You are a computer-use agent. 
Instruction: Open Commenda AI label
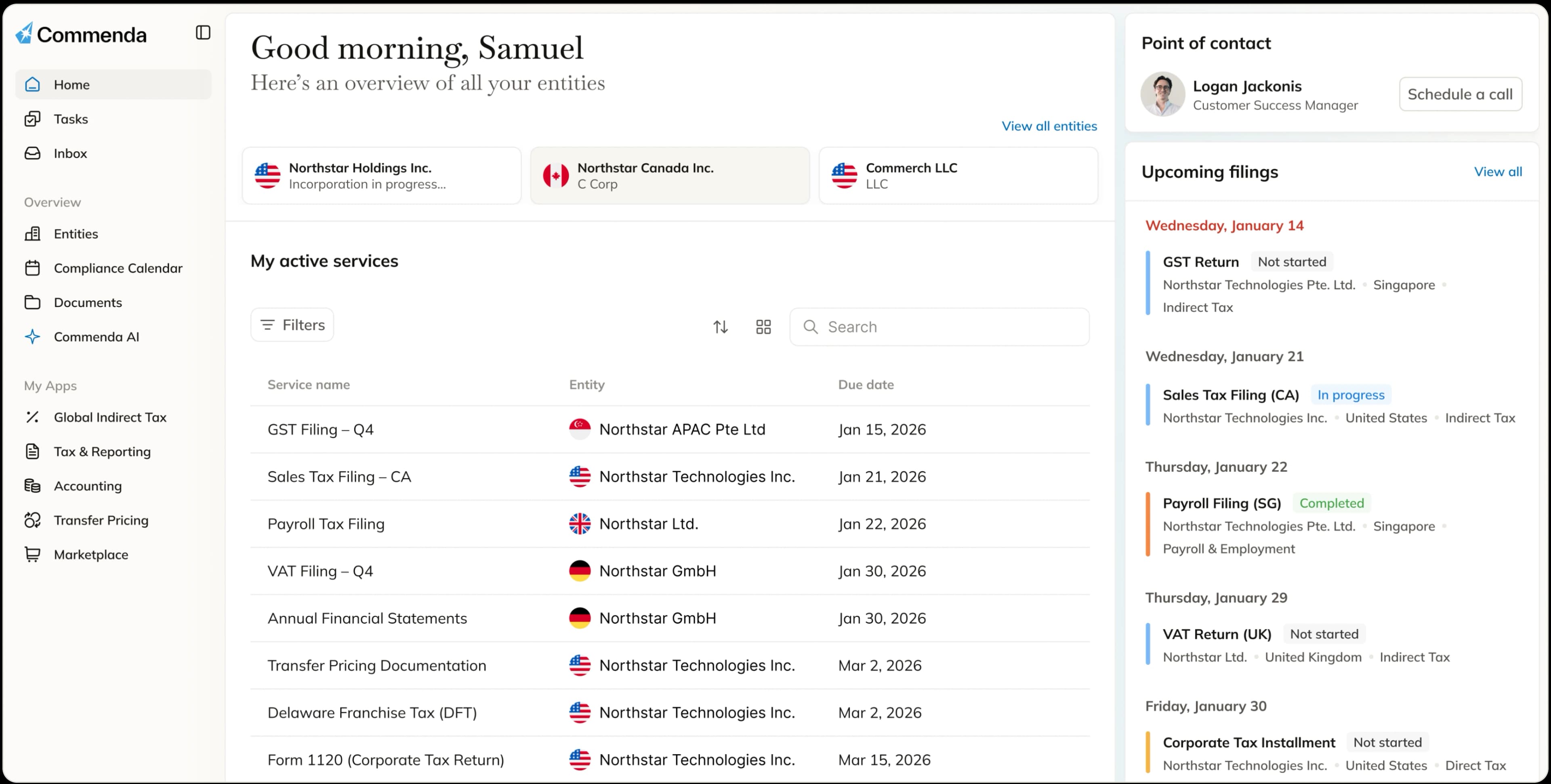pos(97,337)
